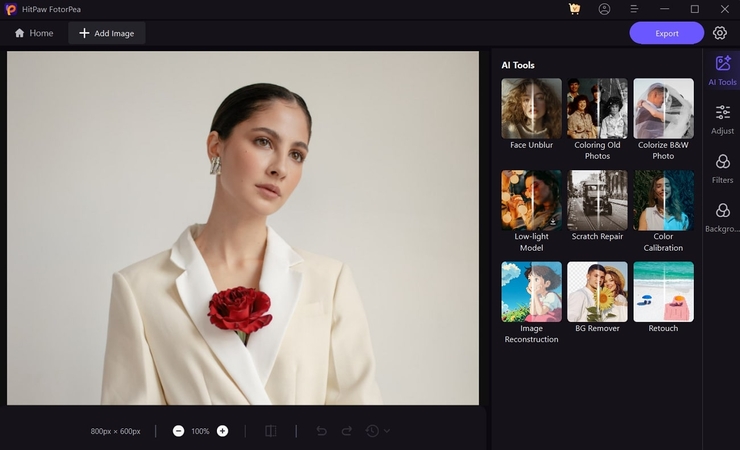
Task: Open the Filters sidebar tab
Action: point(722,169)
